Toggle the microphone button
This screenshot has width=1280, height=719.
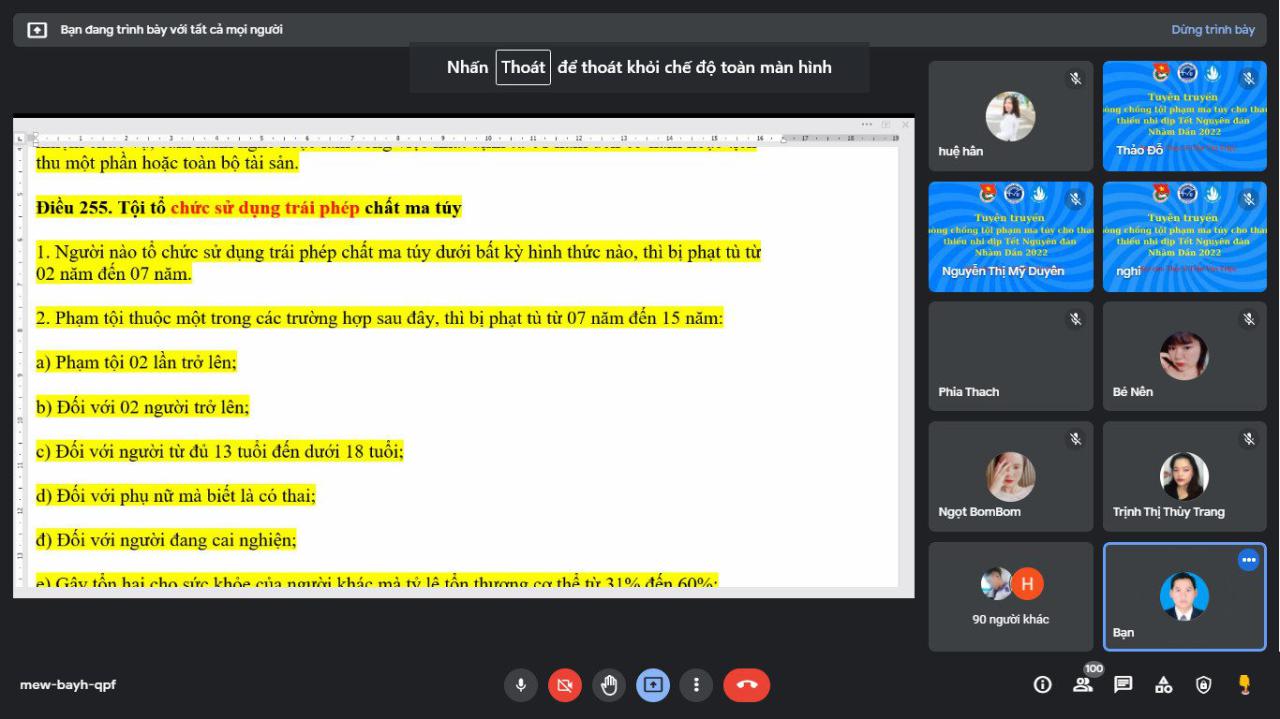tap(520, 685)
